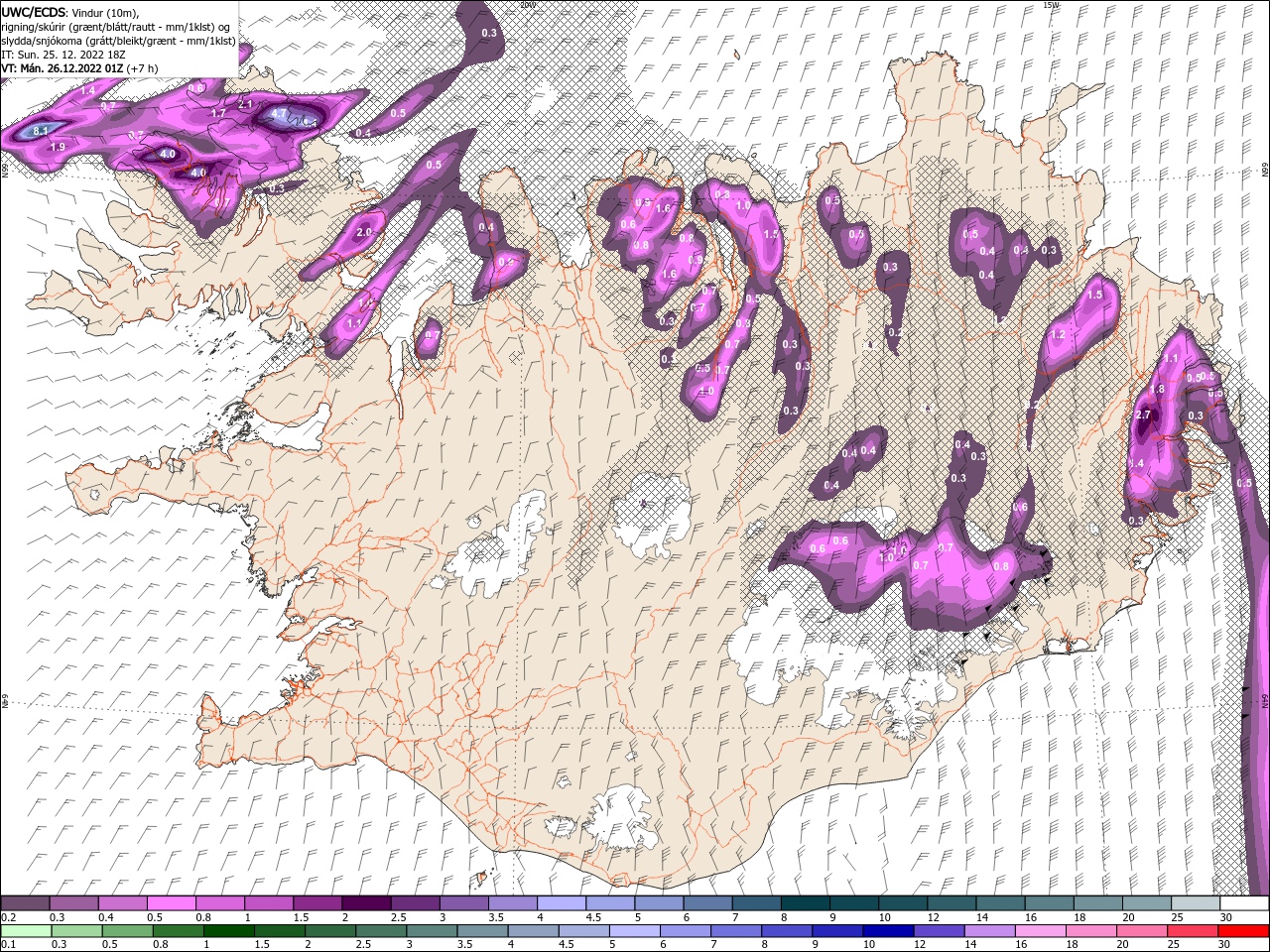Click the green swatch above the 0.8 label in the green legend row
The width and height of the screenshot is (1270, 952).
pyautogui.click(x=179, y=930)
